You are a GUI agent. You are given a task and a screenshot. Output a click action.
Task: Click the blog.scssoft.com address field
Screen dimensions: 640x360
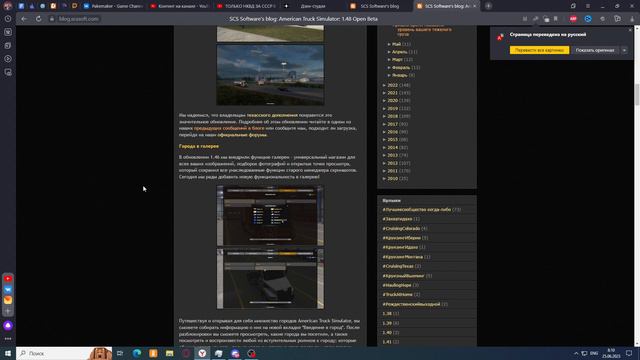click(78, 19)
